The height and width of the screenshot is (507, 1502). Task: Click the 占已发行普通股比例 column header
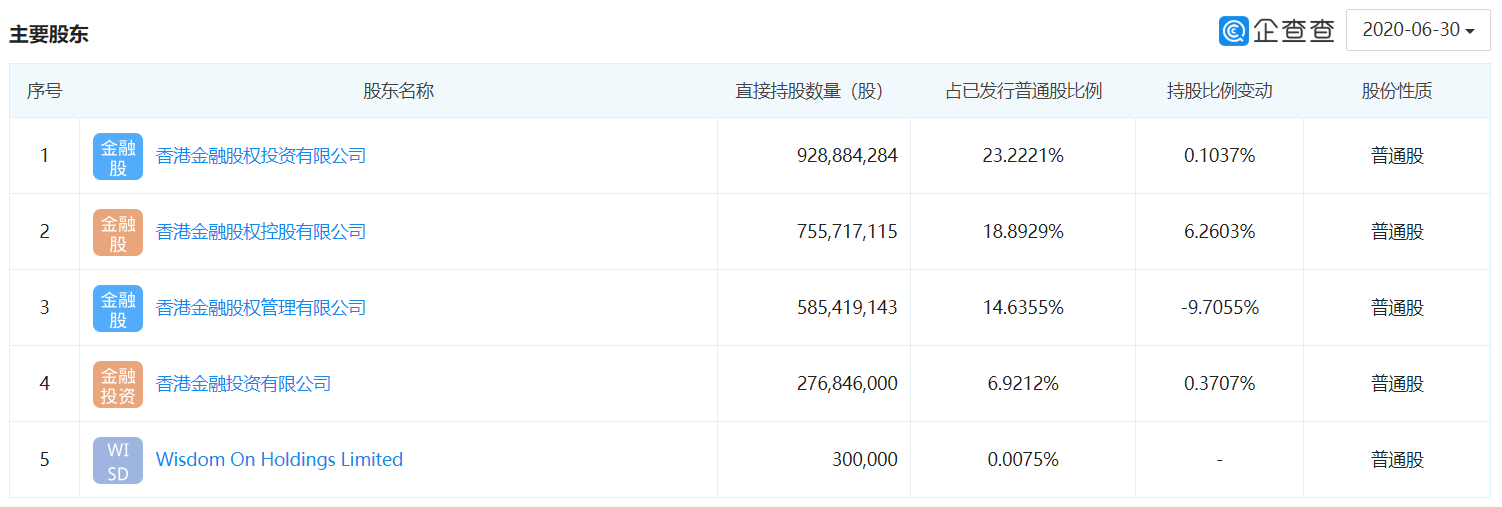1023,91
